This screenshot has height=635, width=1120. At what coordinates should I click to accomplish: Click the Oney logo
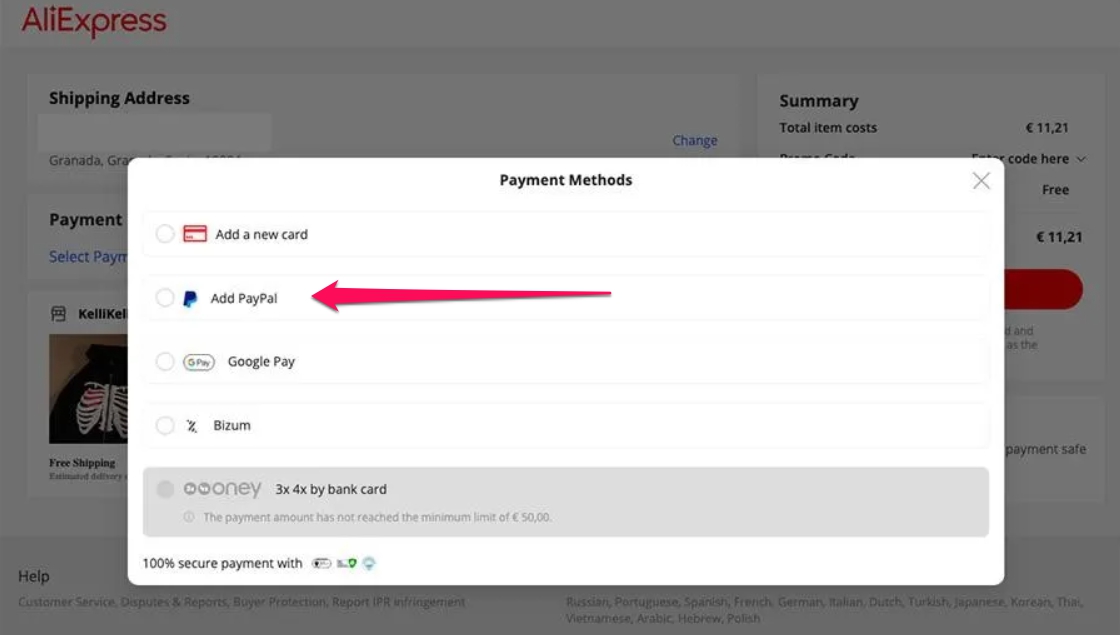[x=222, y=489]
